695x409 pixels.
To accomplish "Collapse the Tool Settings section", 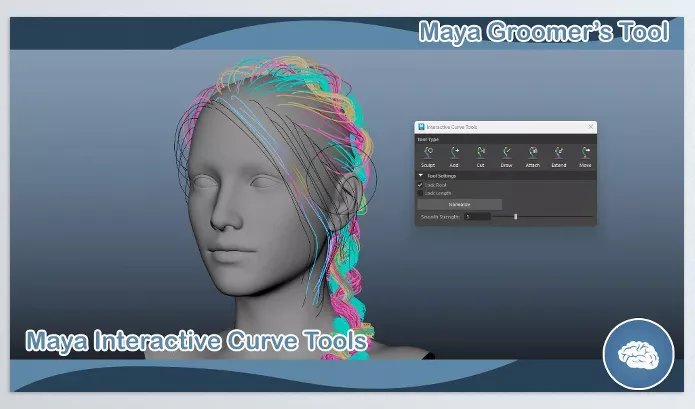I will [x=420, y=176].
